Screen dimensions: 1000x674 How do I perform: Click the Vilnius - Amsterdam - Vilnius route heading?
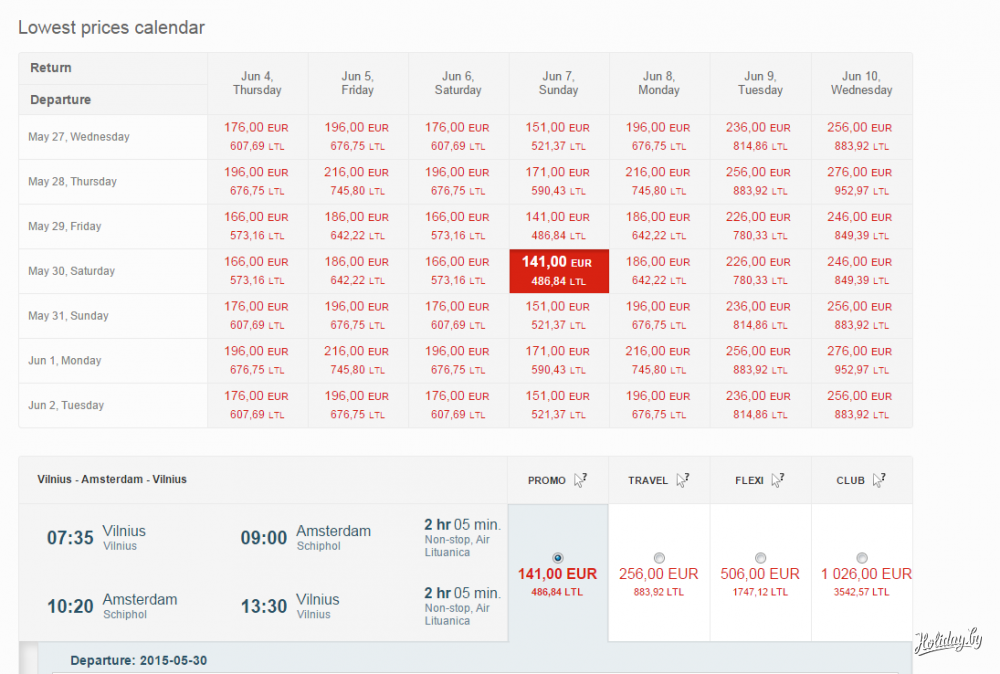tap(112, 479)
